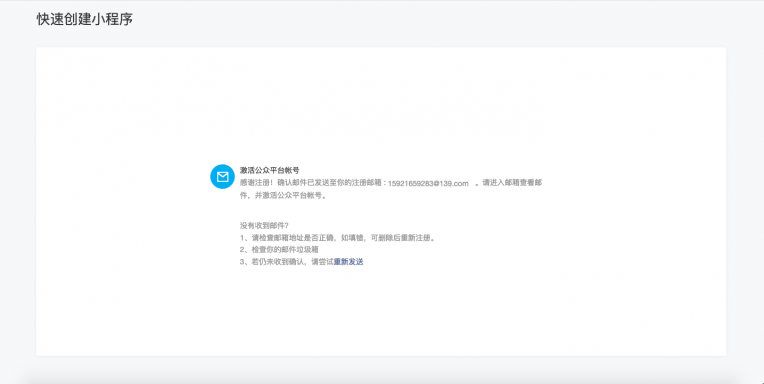Click the blue mail envelope icon
Image resolution: width=764 pixels, height=384 pixels.
[222, 176]
